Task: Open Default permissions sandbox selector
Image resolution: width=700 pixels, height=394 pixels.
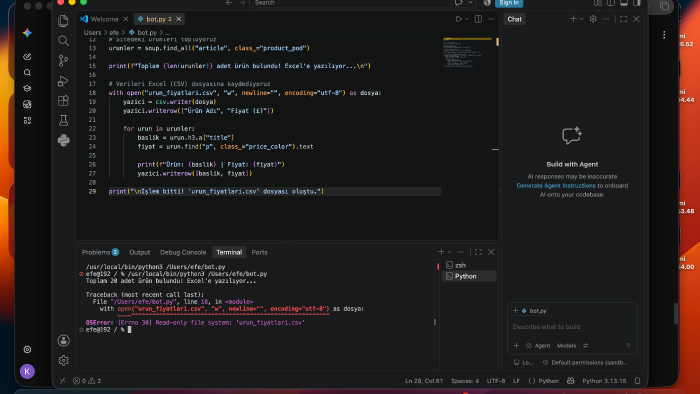Action: click(x=586, y=362)
